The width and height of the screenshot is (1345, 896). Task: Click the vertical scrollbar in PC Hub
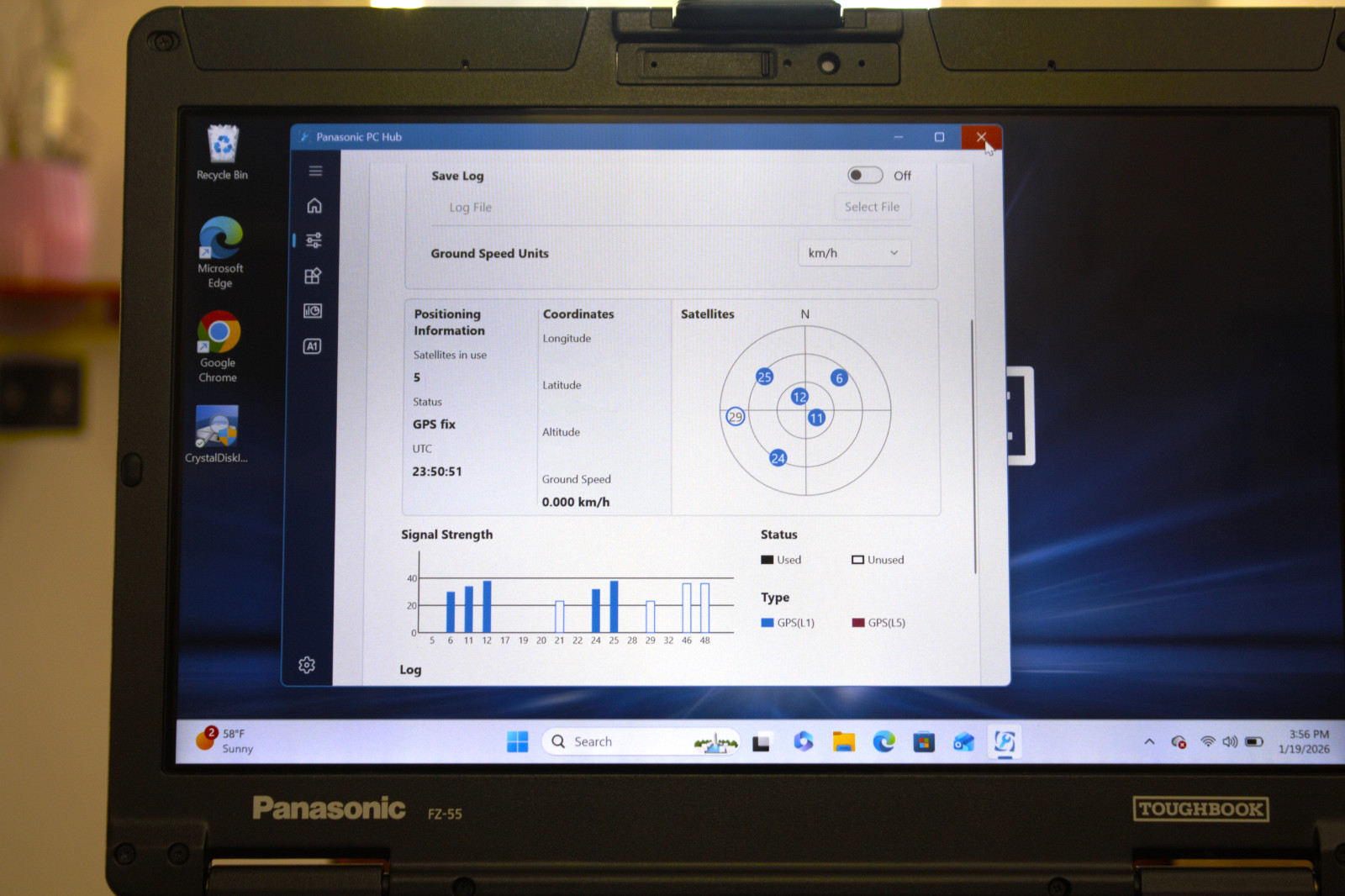click(x=974, y=445)
